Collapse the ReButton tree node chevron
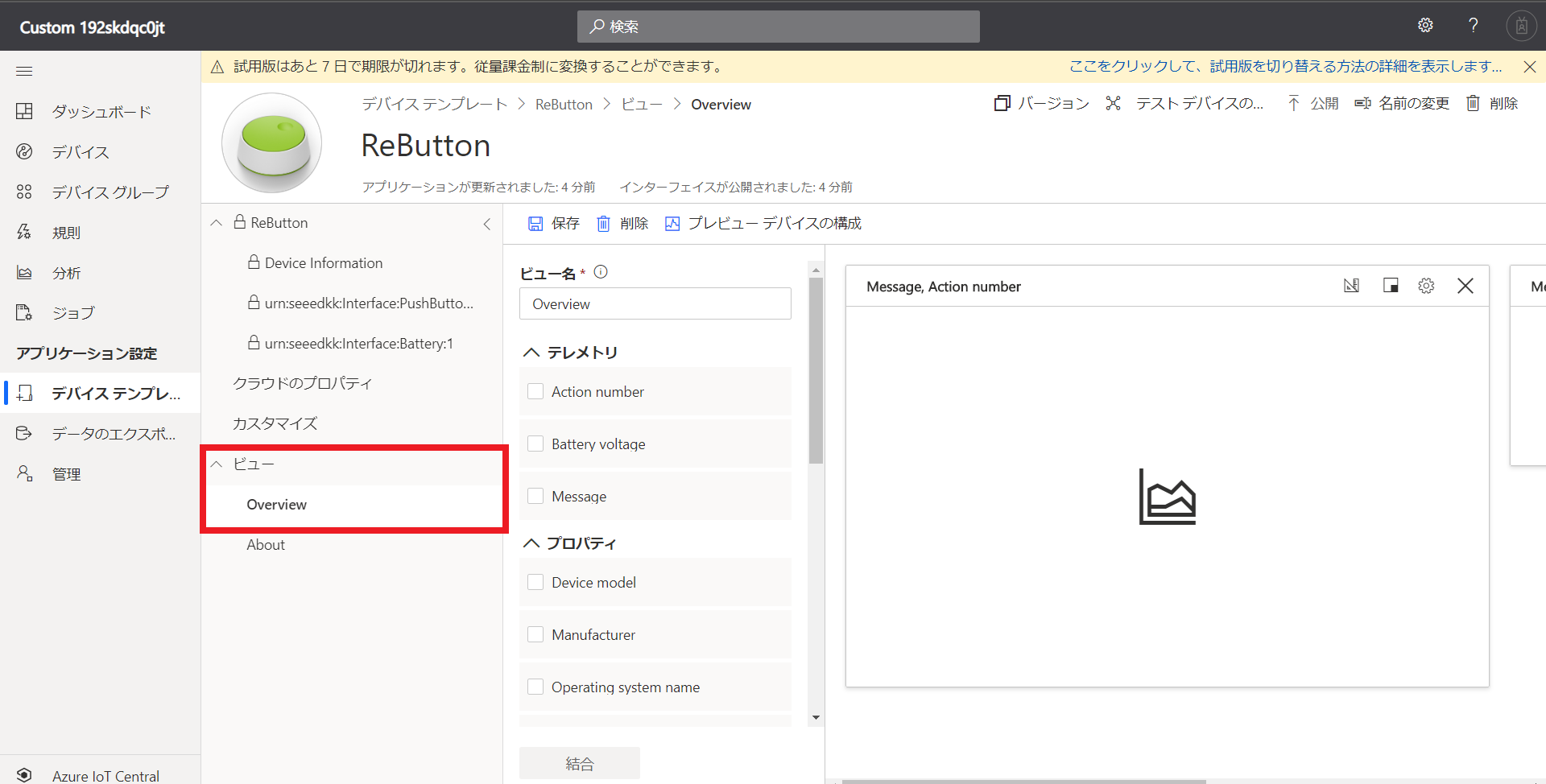Viewport: 1546px width, 784px height. 216,223
